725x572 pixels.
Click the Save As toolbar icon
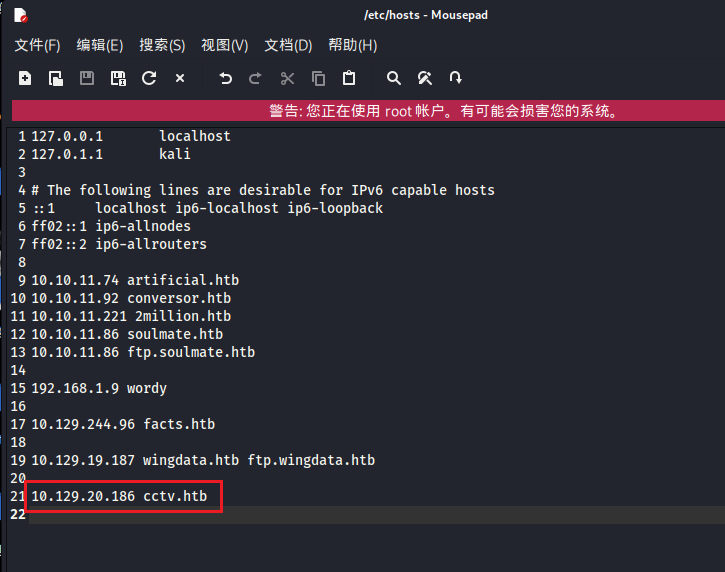tap(118, 78)
